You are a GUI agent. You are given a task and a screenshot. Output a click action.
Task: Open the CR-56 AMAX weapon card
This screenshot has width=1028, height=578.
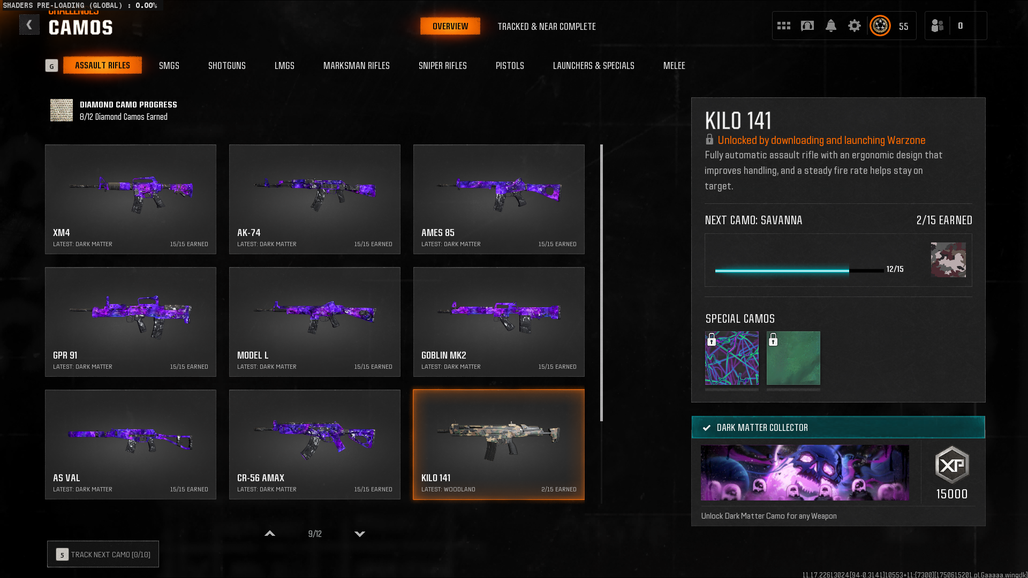pyautogui.click(x=315, y=444)
